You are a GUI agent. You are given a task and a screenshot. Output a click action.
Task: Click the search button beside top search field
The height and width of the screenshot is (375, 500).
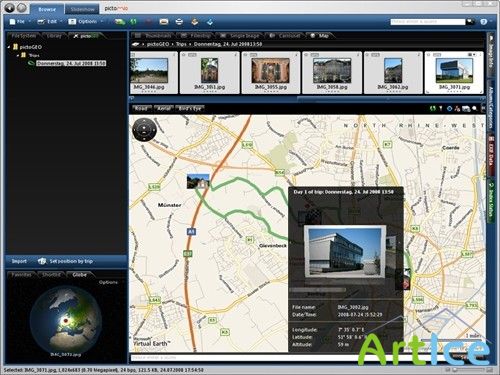pyautogui.click(x=470, y=22)
